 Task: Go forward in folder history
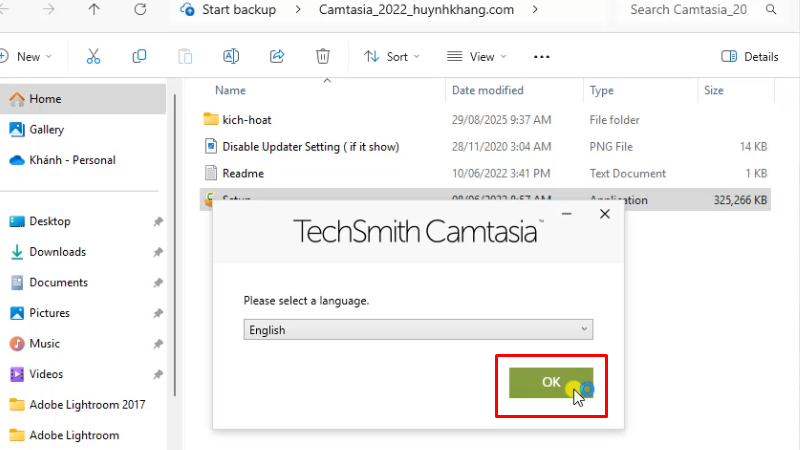pos(48,9)
